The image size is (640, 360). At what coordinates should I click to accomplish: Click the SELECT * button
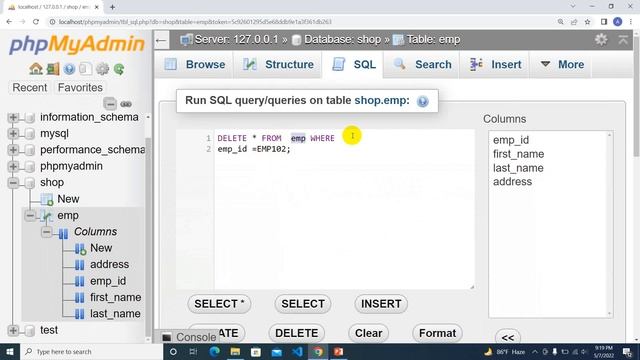[219, 304]
